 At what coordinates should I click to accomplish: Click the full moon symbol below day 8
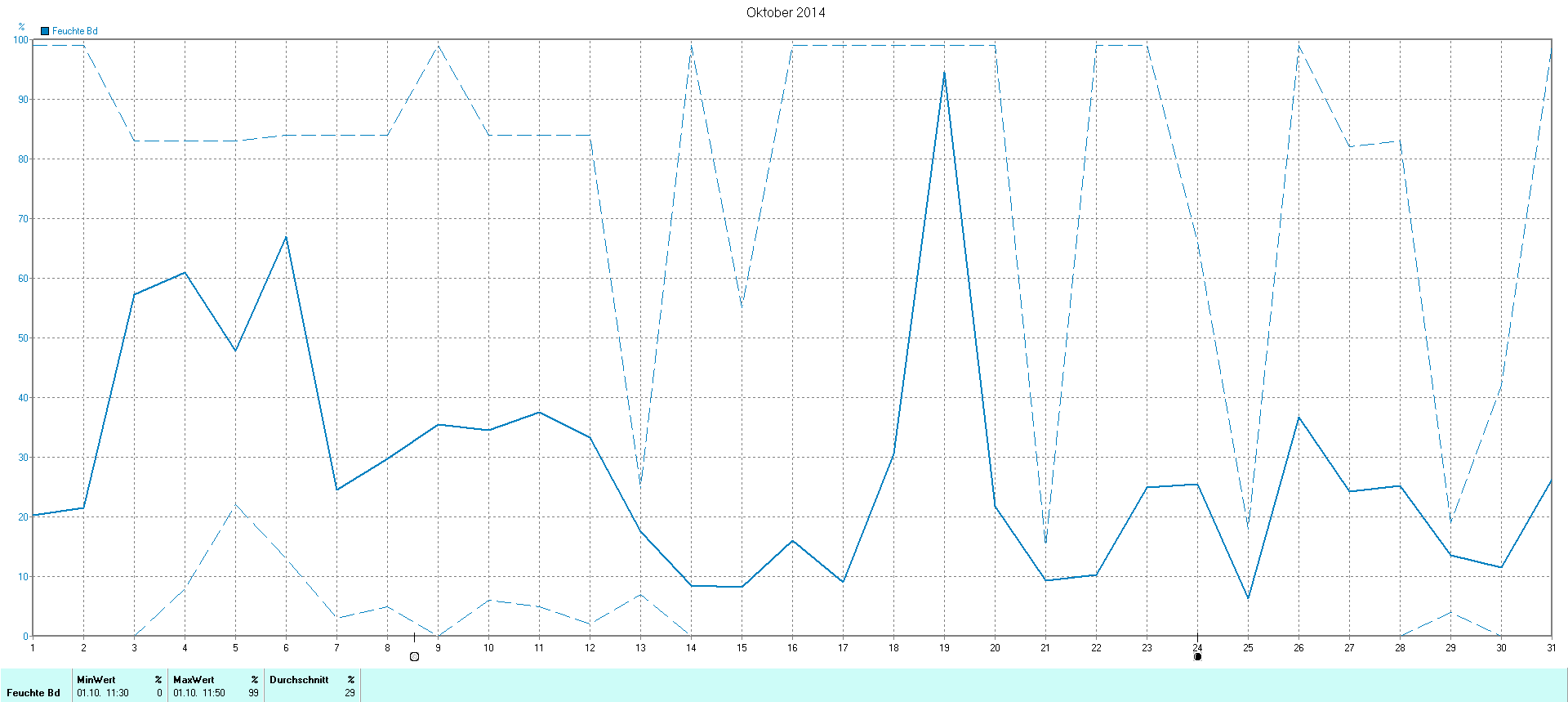(x=414, y=656)
